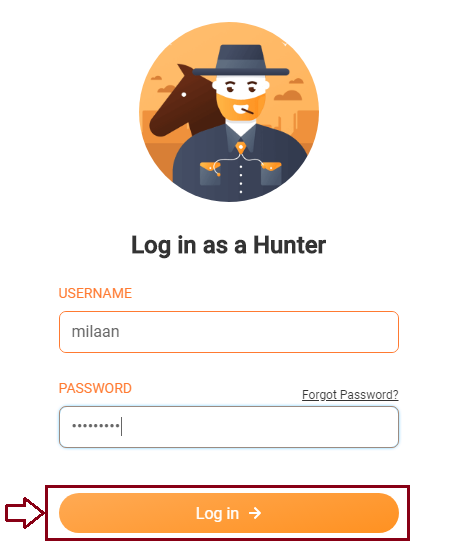
Task: Click the right arrow icon inside Log in
Action: pos(255,513)
